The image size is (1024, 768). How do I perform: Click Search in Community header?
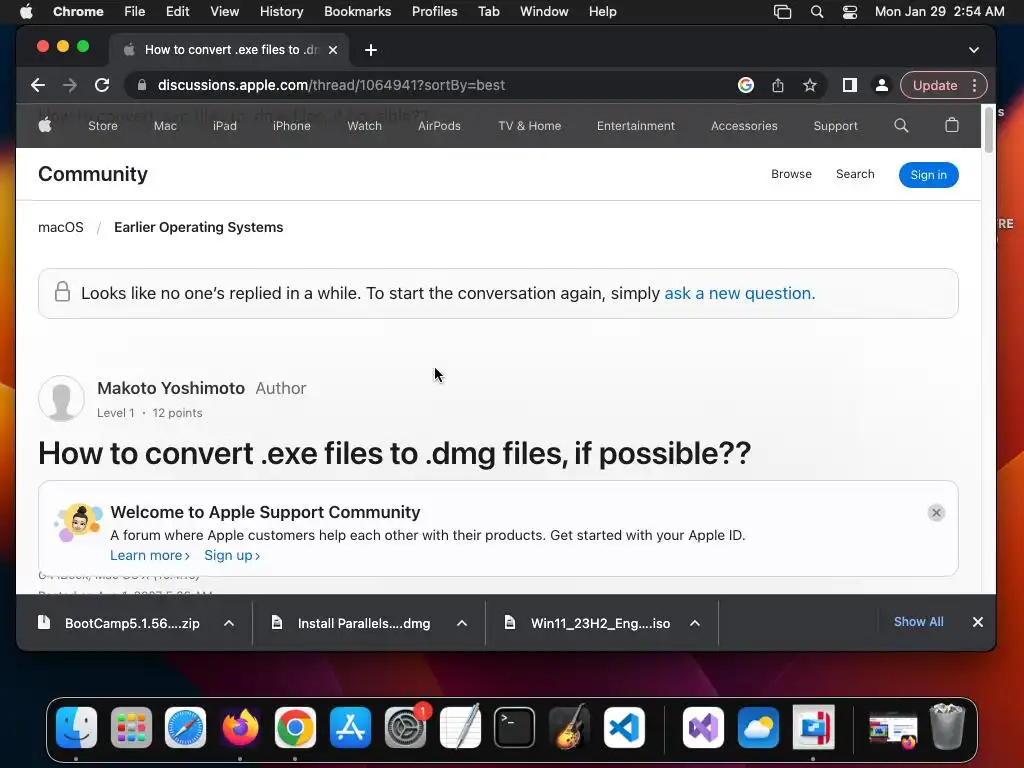click(x=855, y=174)
